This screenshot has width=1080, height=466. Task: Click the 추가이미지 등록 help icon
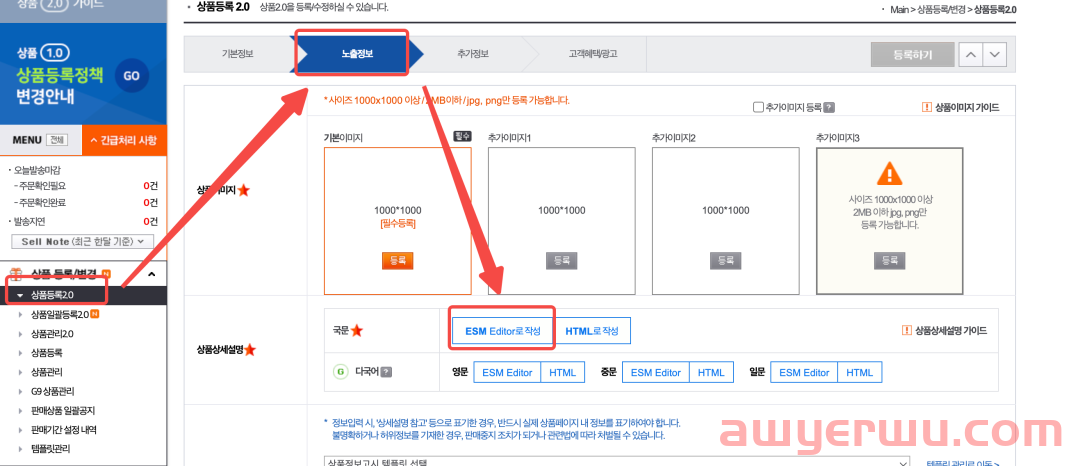(x=829, y=107)
